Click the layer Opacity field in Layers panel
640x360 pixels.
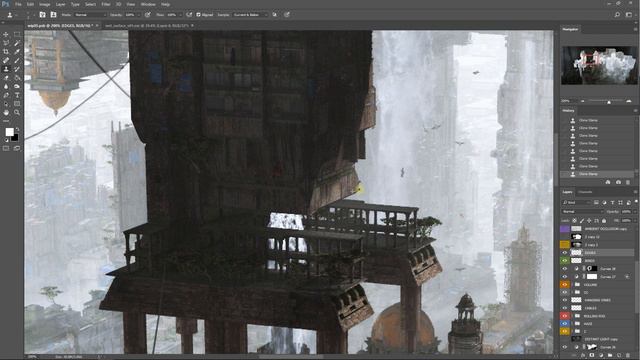(x=626, y=212)
